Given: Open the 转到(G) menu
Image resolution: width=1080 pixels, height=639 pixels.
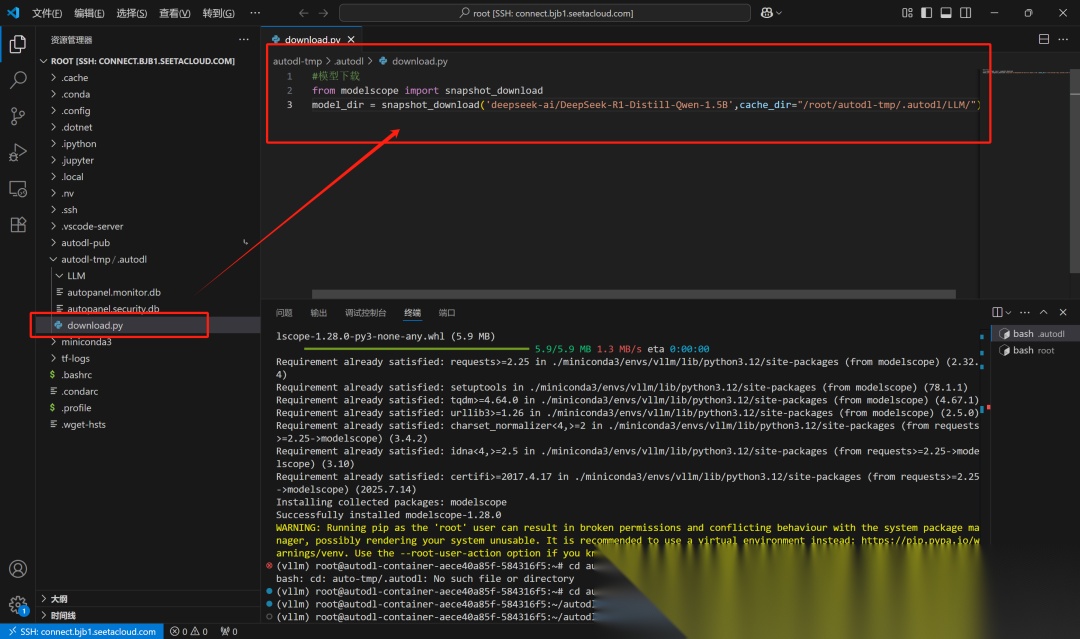Looking at the screenshot, I should (218, 13).
